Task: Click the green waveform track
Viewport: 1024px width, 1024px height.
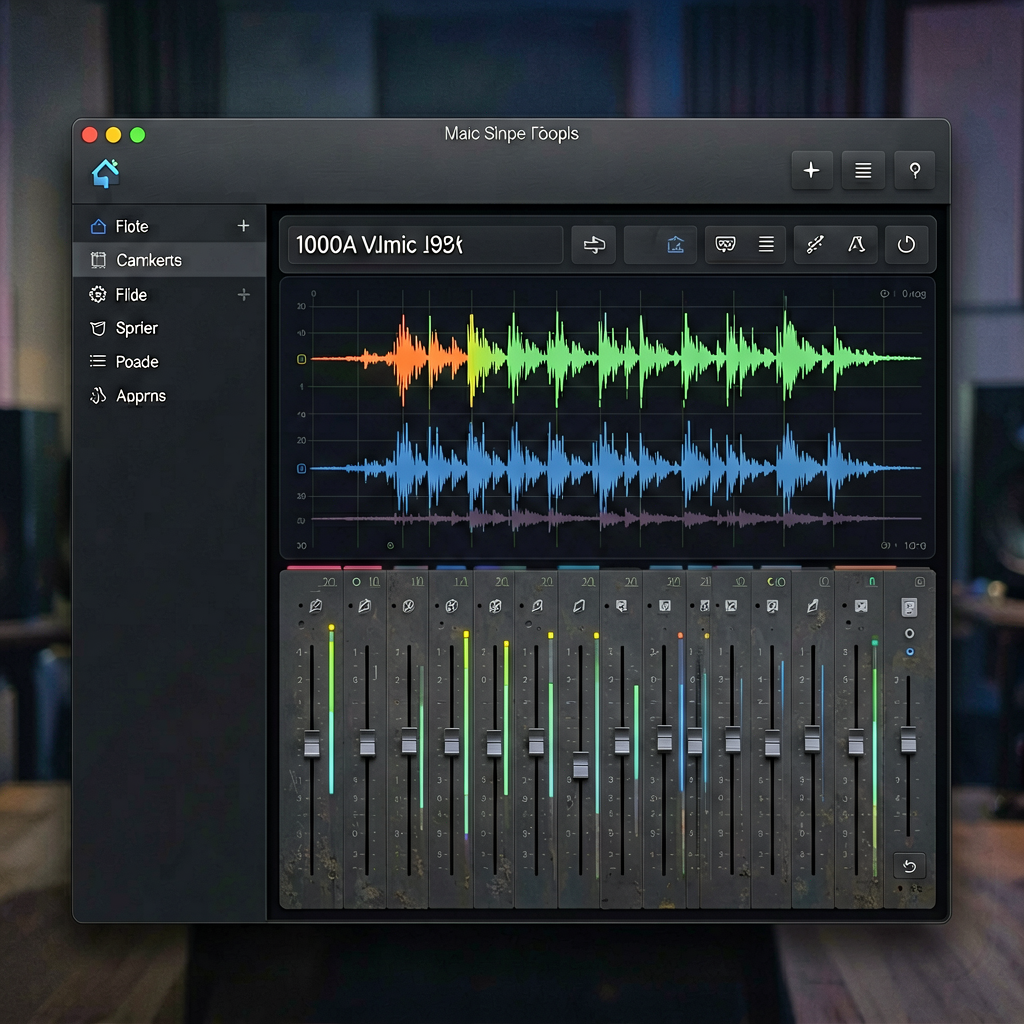Action: tap(616, 359)
